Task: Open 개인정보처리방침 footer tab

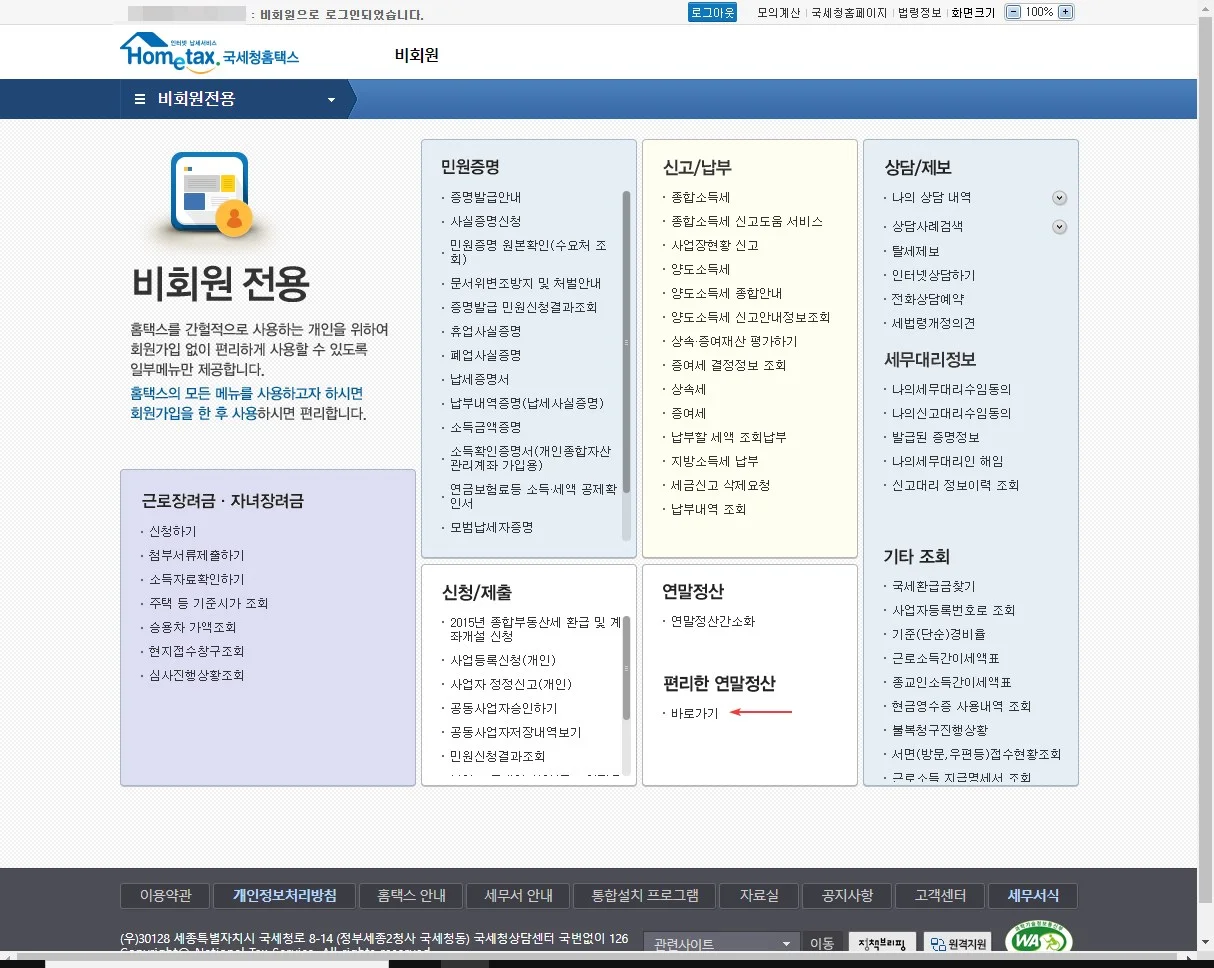Action: pos(285,895)
